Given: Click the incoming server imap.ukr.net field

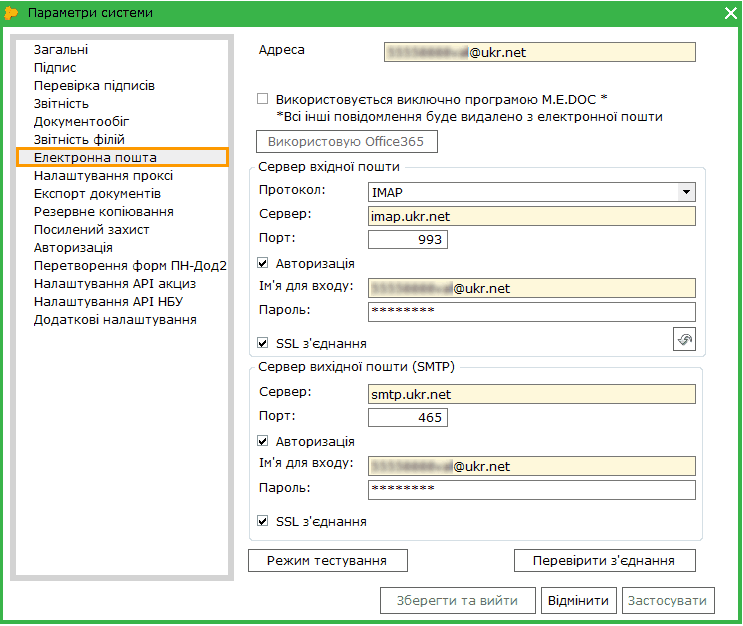Looking at the screenshot, I should pyautogui.click(x=530, y=216).
